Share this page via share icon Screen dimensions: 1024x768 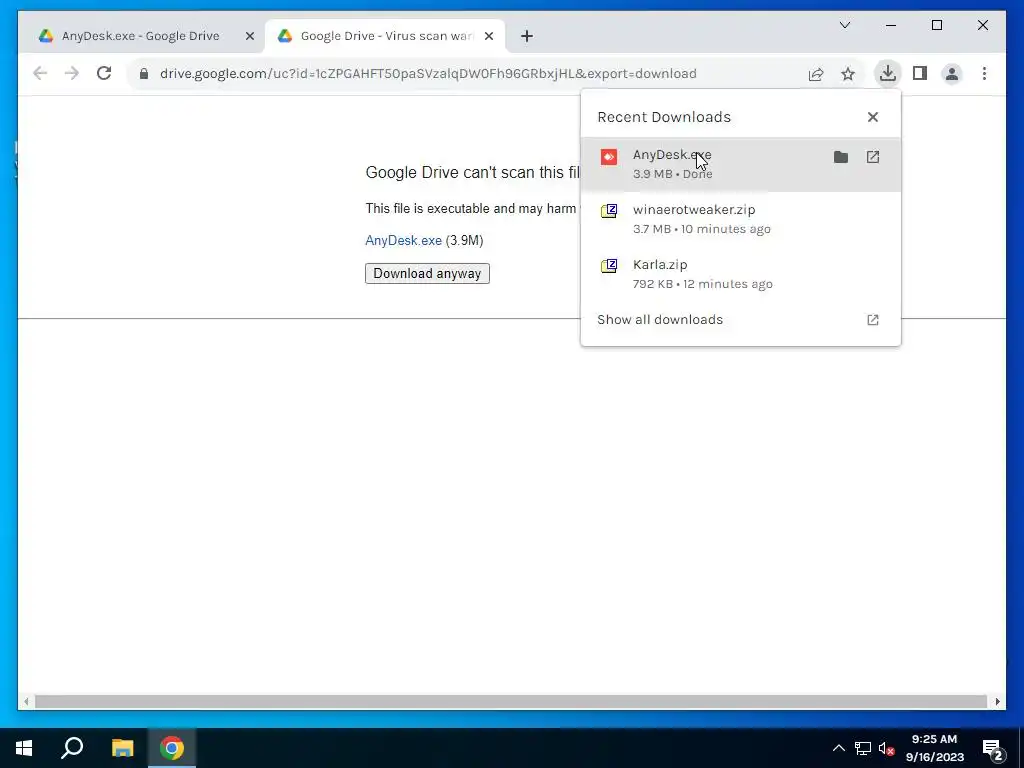pos(816,74)
